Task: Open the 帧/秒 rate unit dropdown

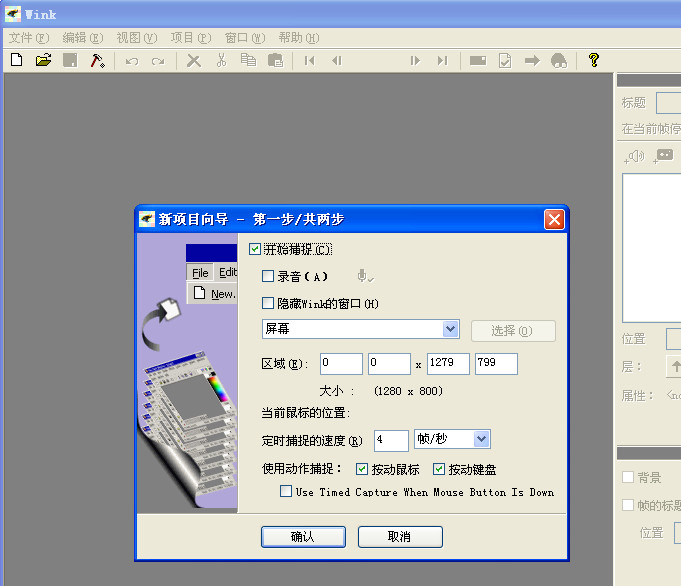Action: click(481, 439)
